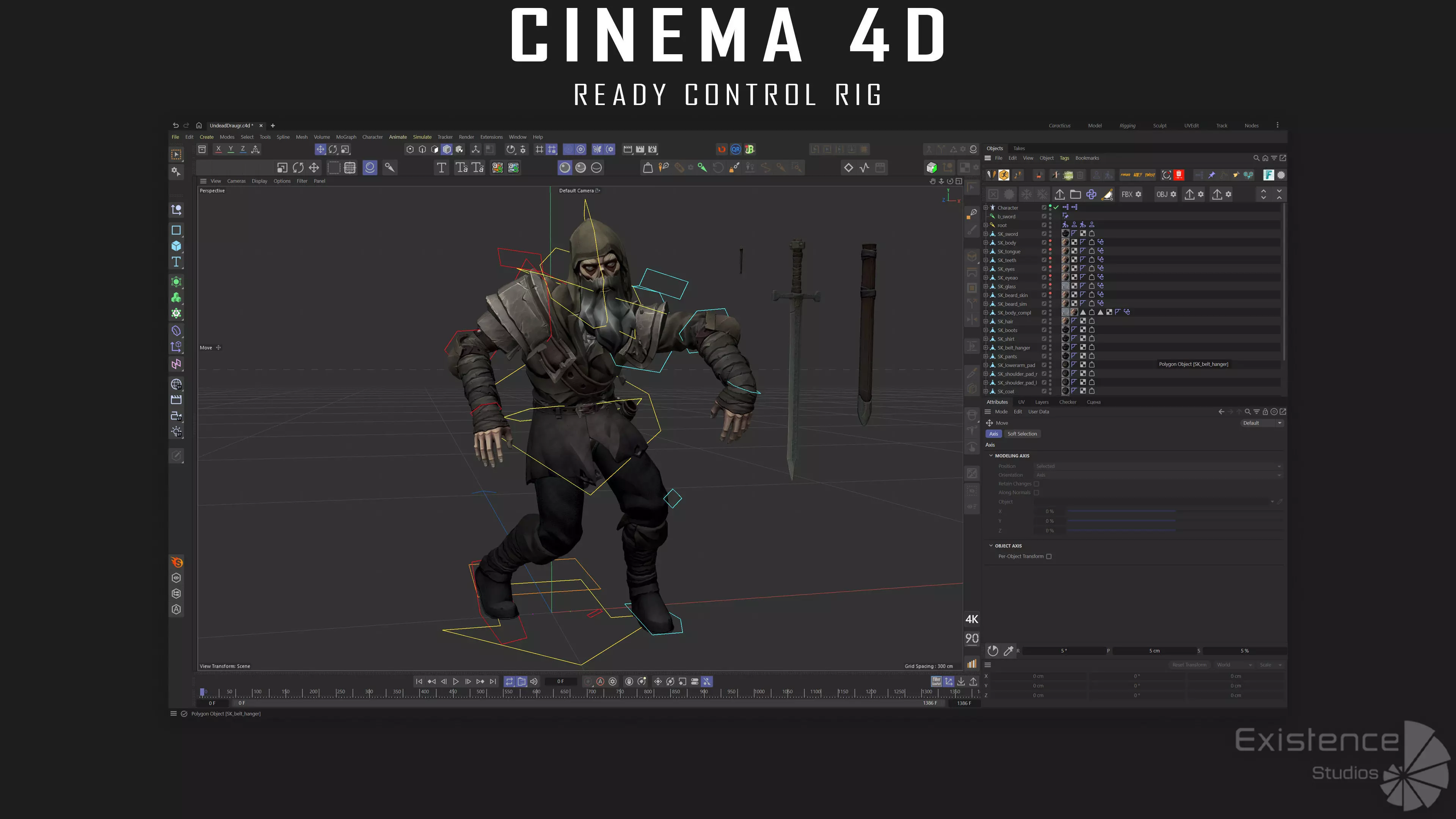Viewport: 1456px width, 819px height.
Task: Click the FINGER tool icon
Action: tap(1125, 175)
